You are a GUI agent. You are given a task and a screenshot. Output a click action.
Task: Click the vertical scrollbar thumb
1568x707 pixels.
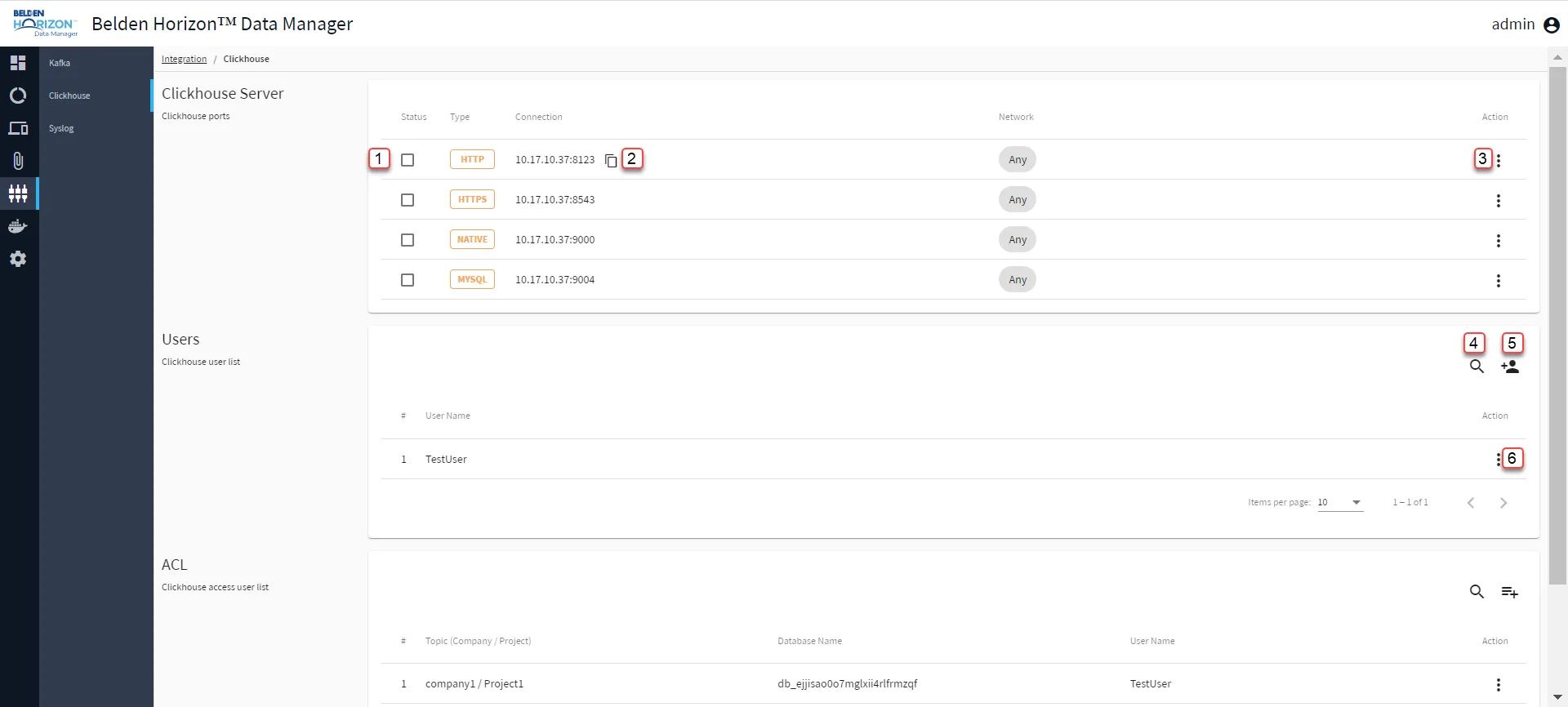point(1557,326)
